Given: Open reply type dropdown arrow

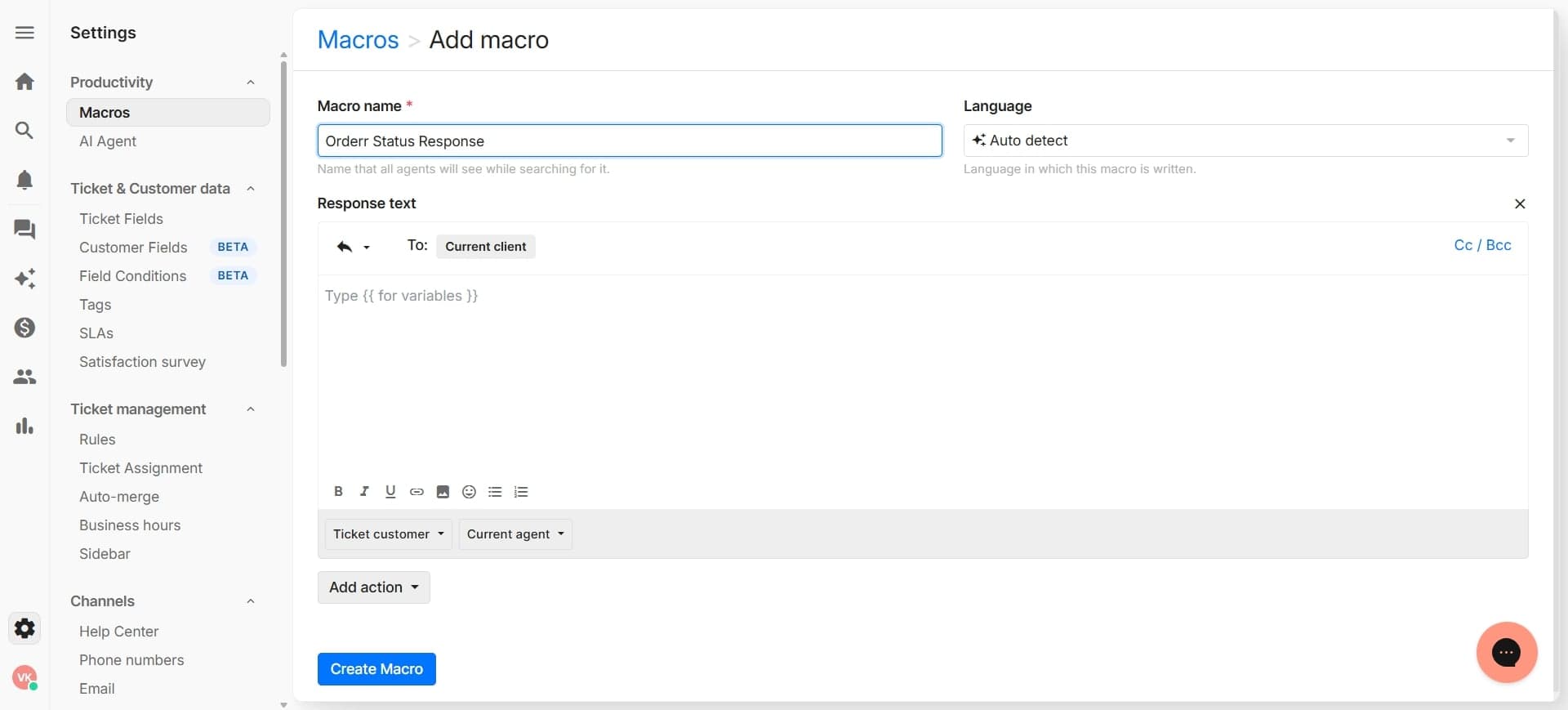Looking at the screenshot, I should (367, 248).
